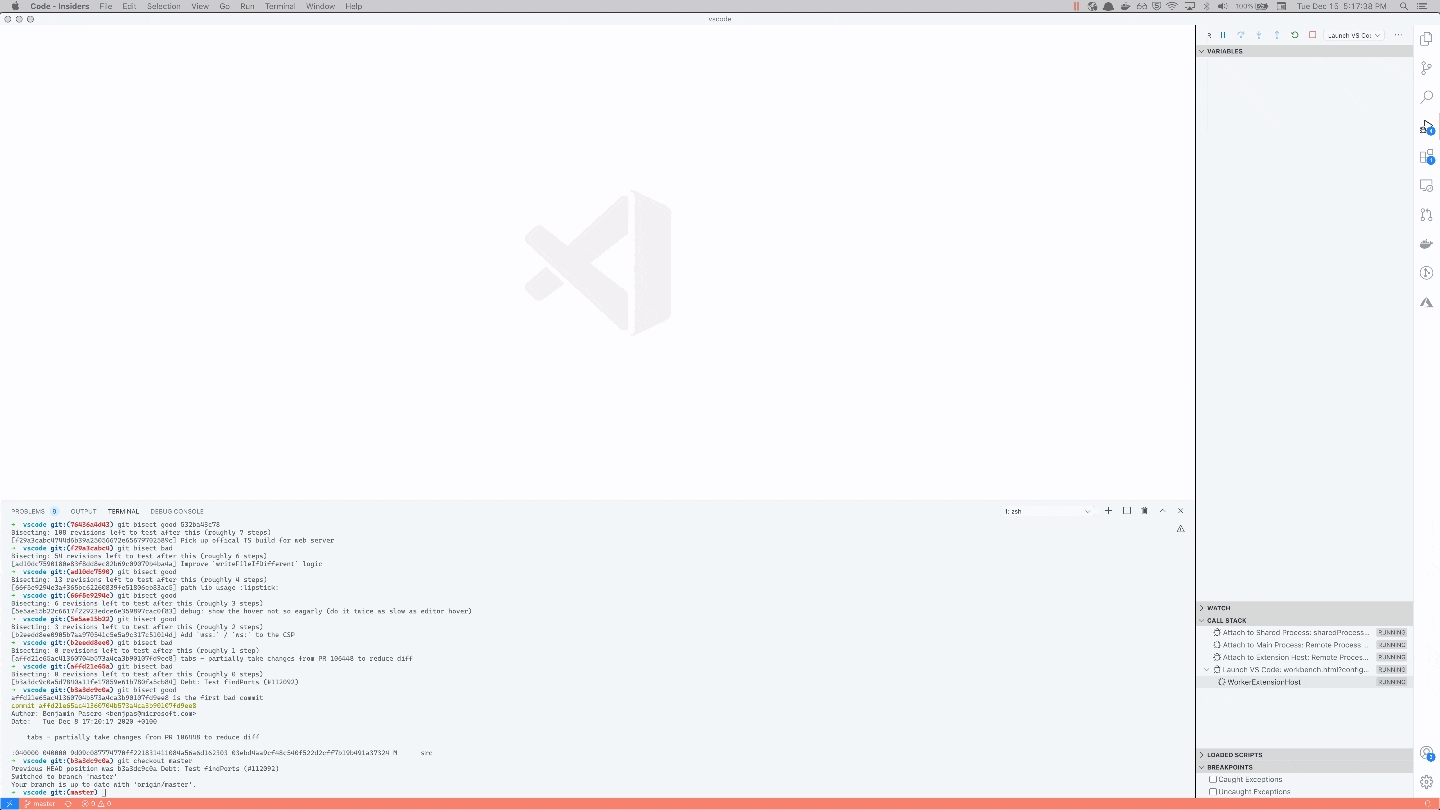Screen dimensions: 1440x810
Task: Click the Step Over debug icon
Action: pos(1241,34)
